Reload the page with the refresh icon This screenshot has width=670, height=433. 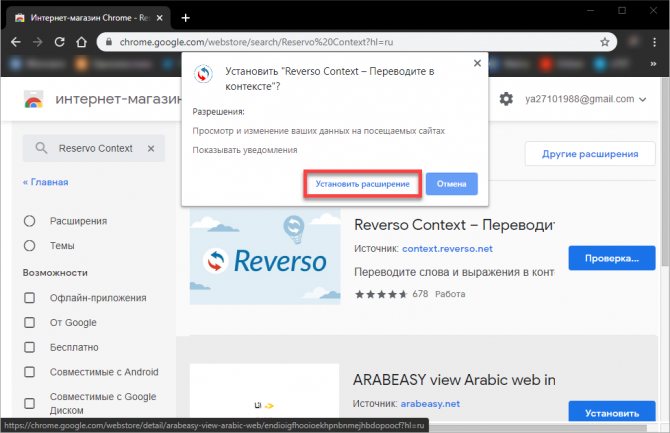(x=59, y=42)
